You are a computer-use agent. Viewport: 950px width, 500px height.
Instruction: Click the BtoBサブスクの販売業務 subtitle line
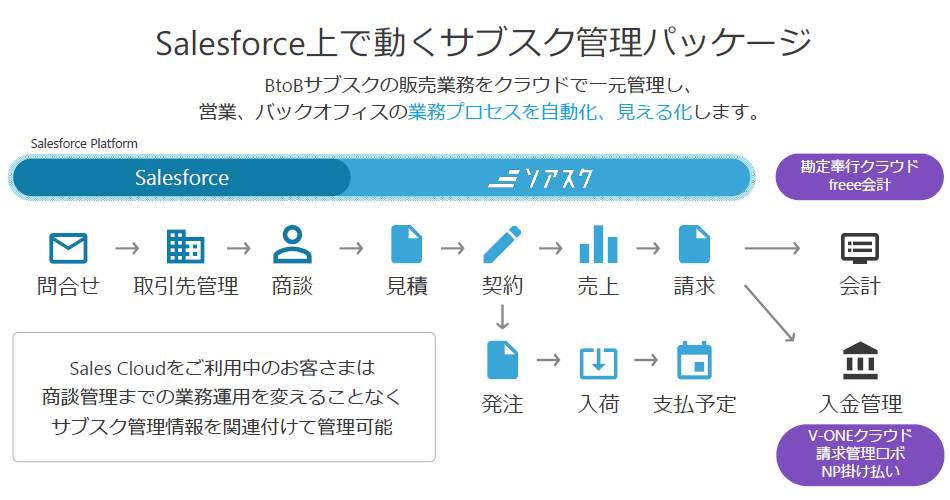tap(478, 85)
